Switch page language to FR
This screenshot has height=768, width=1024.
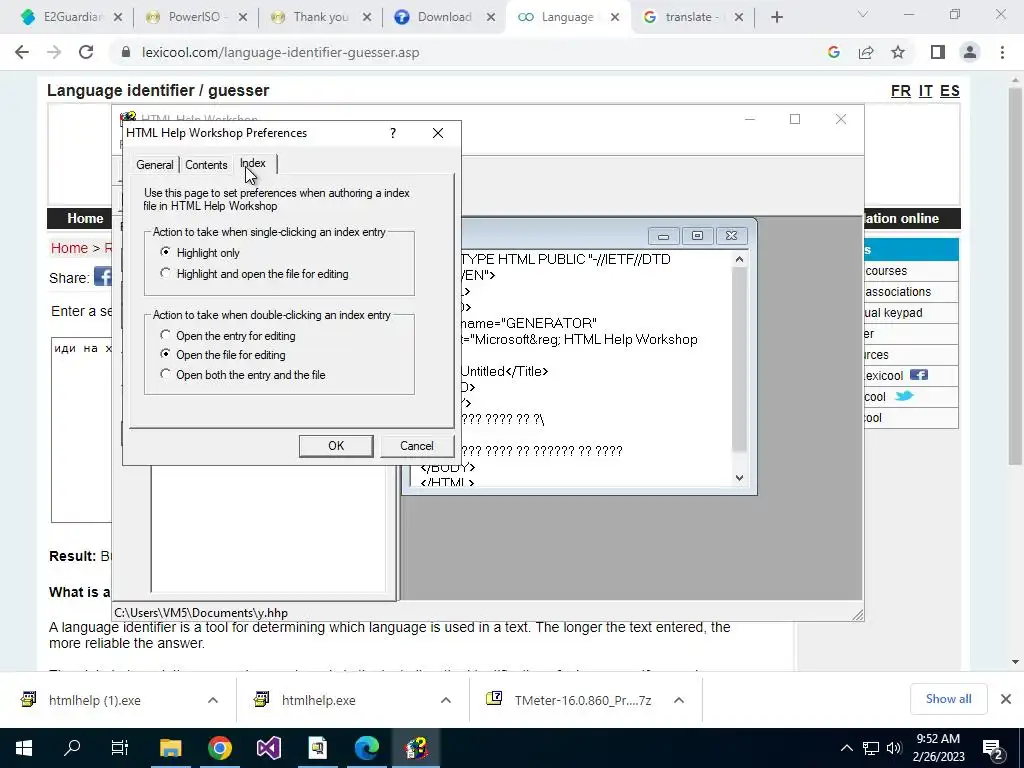[x=901, y=91]
